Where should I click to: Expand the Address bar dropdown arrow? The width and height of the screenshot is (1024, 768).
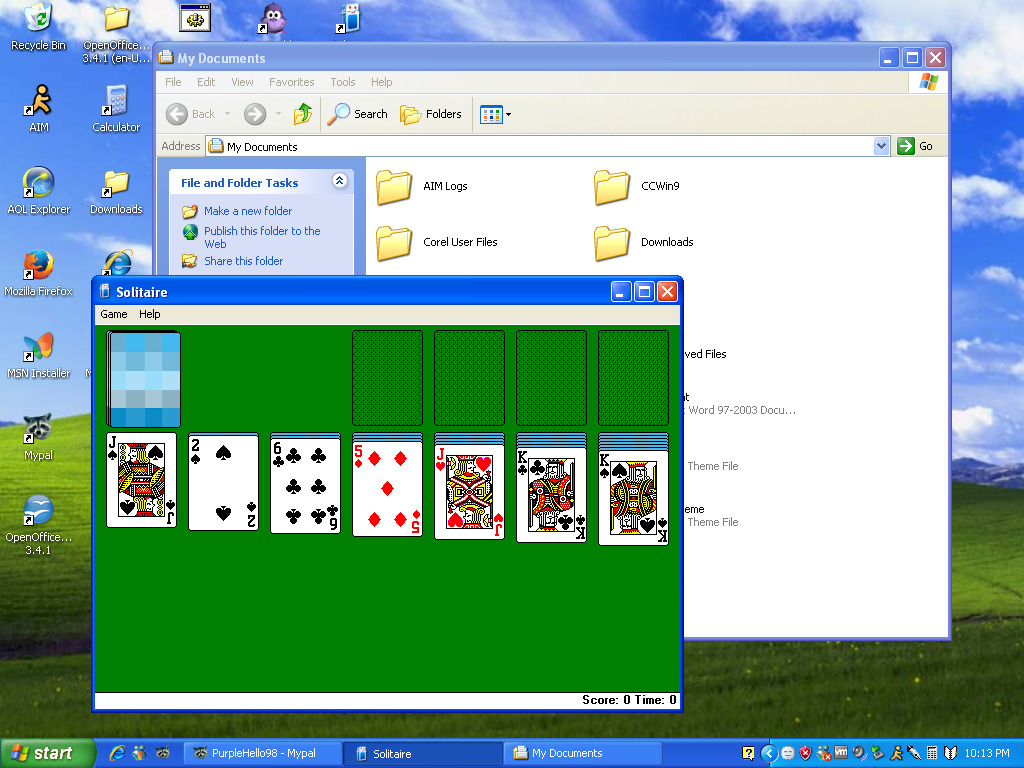pos(881,146)
